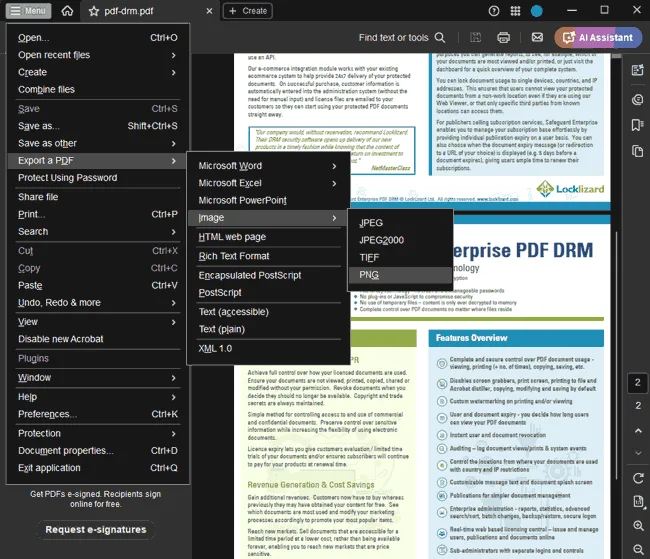Image resolution: width=650 pixels, height=559 pixels.
Task: Click the zoom out magnifier icon
Action: [x=638, y=550]
